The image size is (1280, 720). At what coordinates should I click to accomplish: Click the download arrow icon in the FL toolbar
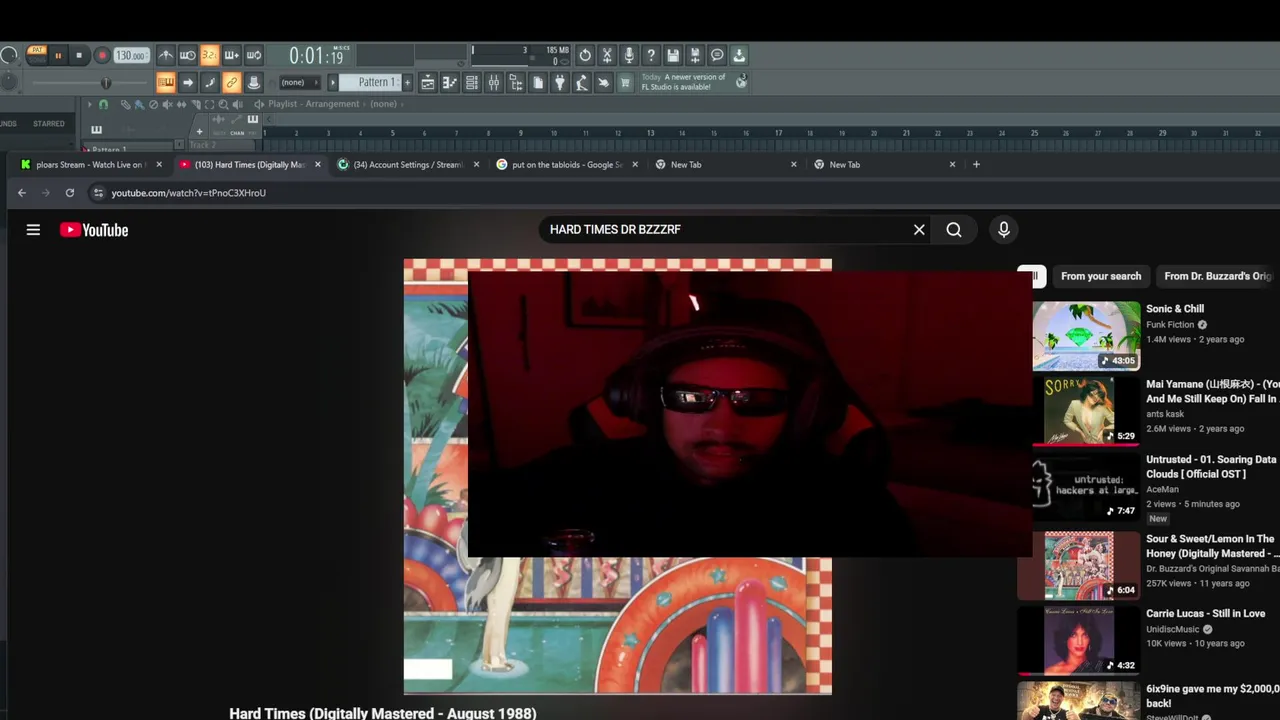point(739,56)
